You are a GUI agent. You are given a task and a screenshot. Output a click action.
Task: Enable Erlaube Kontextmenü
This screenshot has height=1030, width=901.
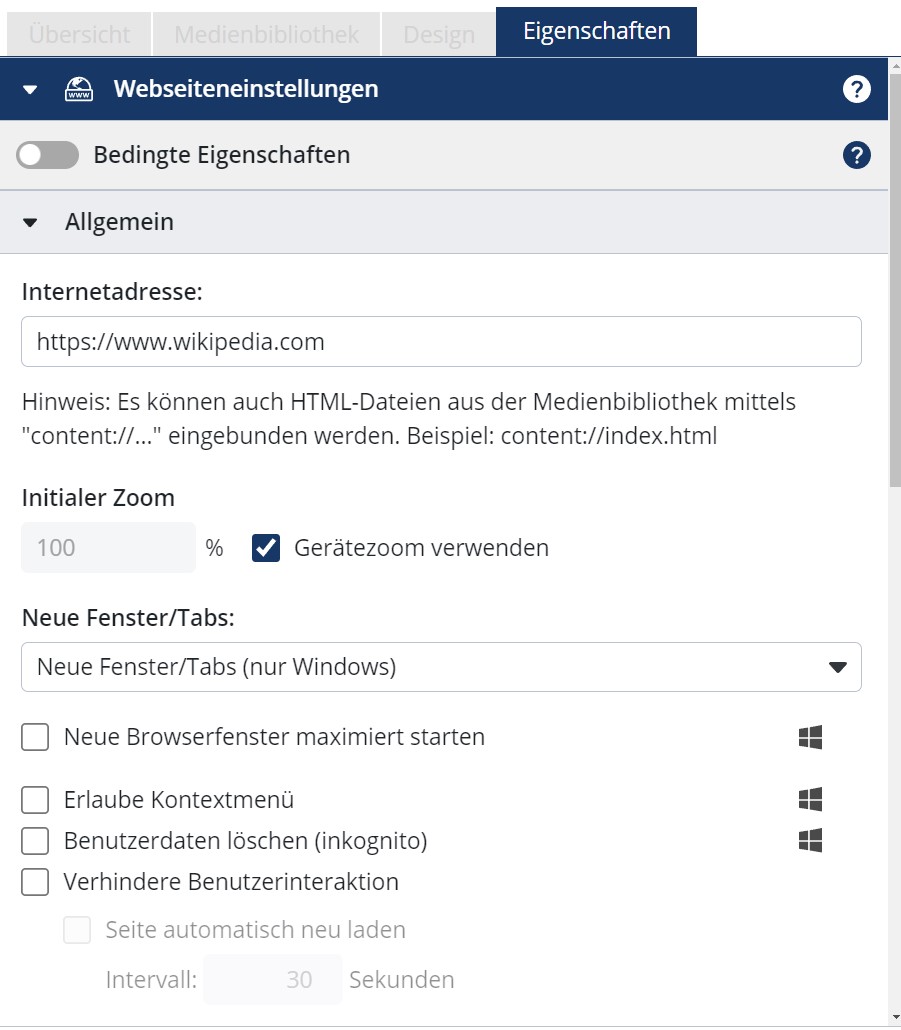35,799
